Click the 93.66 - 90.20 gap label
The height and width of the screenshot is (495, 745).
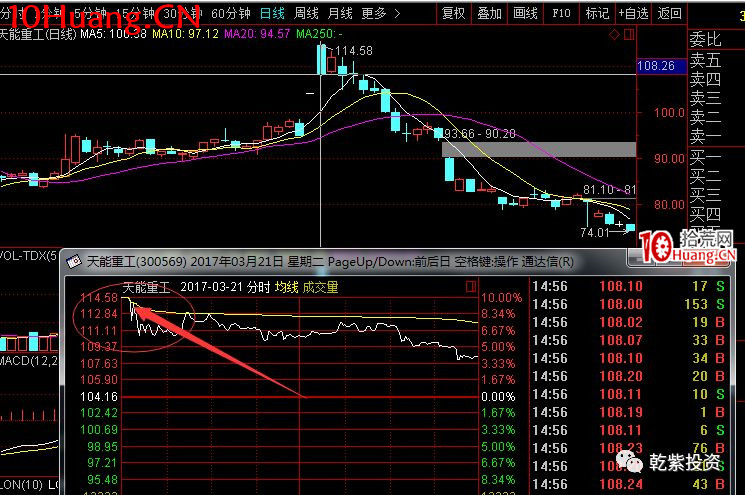click(480, 134)
